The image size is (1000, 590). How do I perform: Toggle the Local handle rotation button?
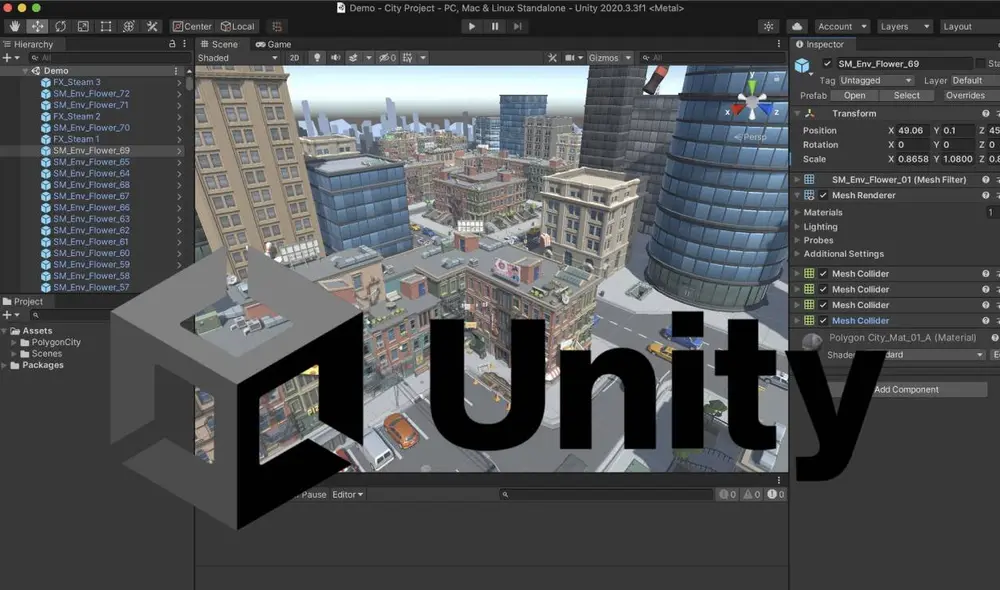(x=237, y=26)
